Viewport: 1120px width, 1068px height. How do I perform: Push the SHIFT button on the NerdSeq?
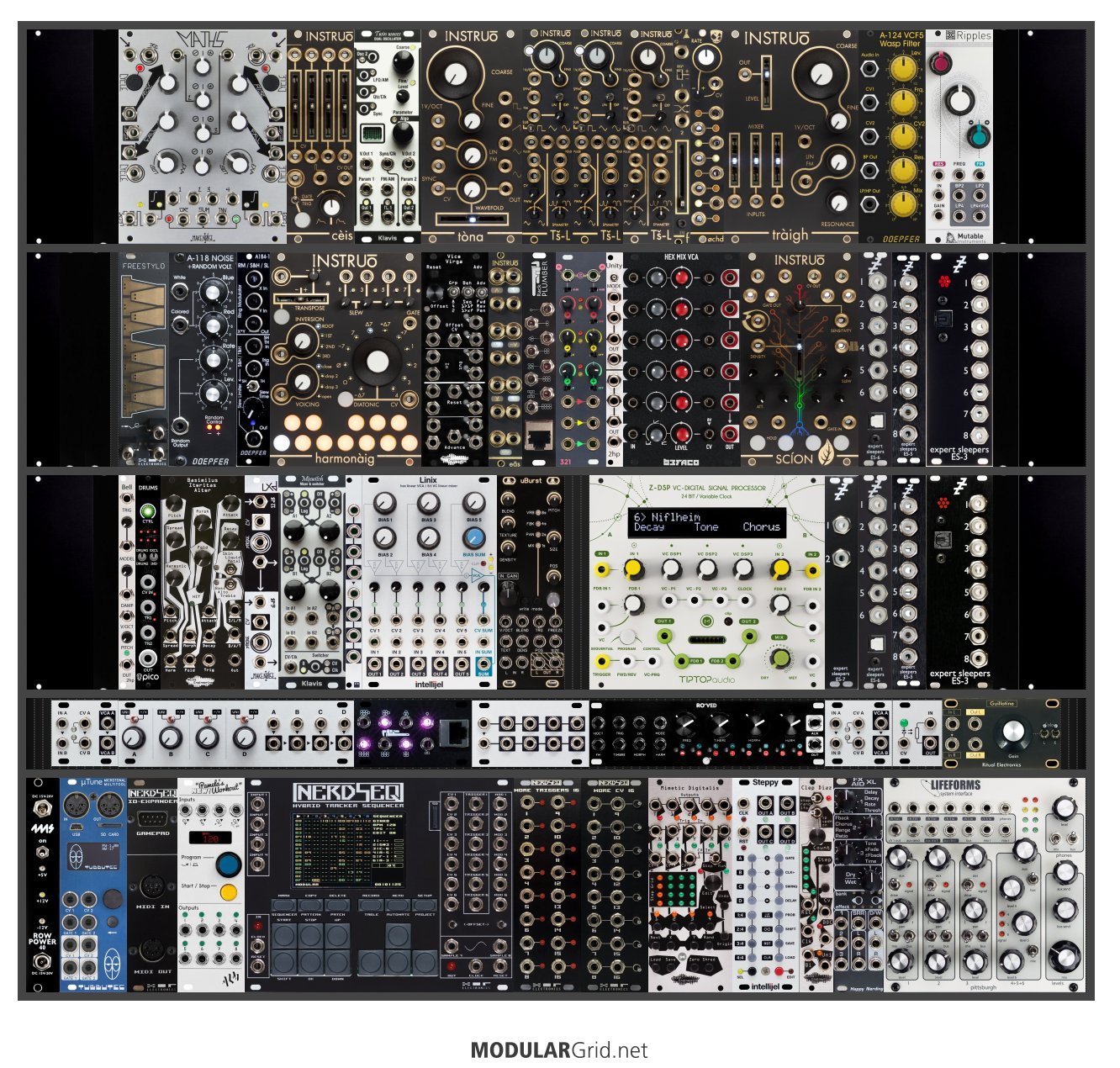point(284,962)
